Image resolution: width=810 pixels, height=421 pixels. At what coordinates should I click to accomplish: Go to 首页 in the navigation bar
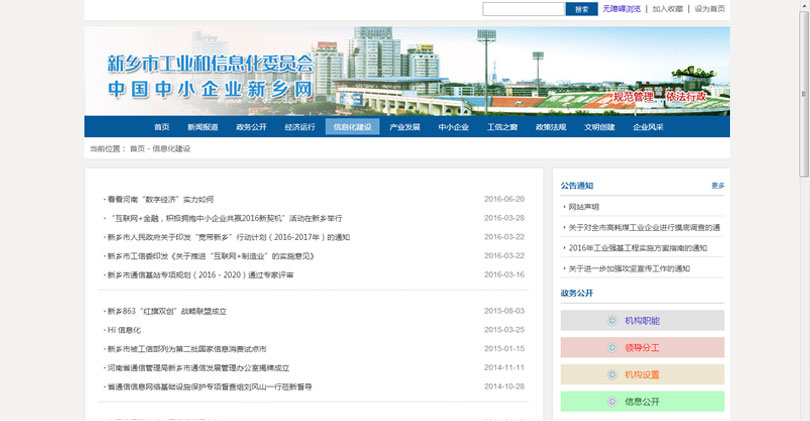pos(162,127)
